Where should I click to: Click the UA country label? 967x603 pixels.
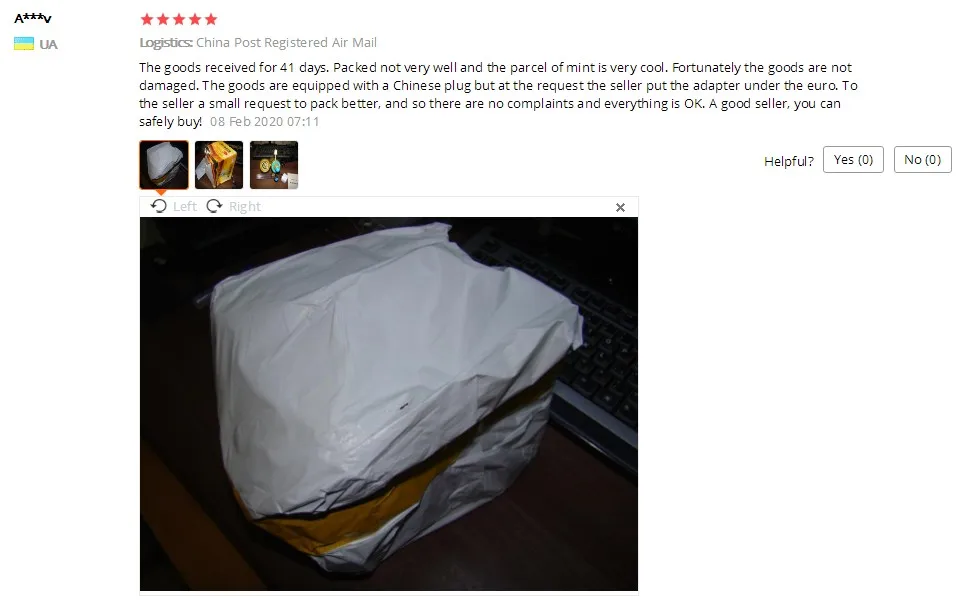(48, 44)
